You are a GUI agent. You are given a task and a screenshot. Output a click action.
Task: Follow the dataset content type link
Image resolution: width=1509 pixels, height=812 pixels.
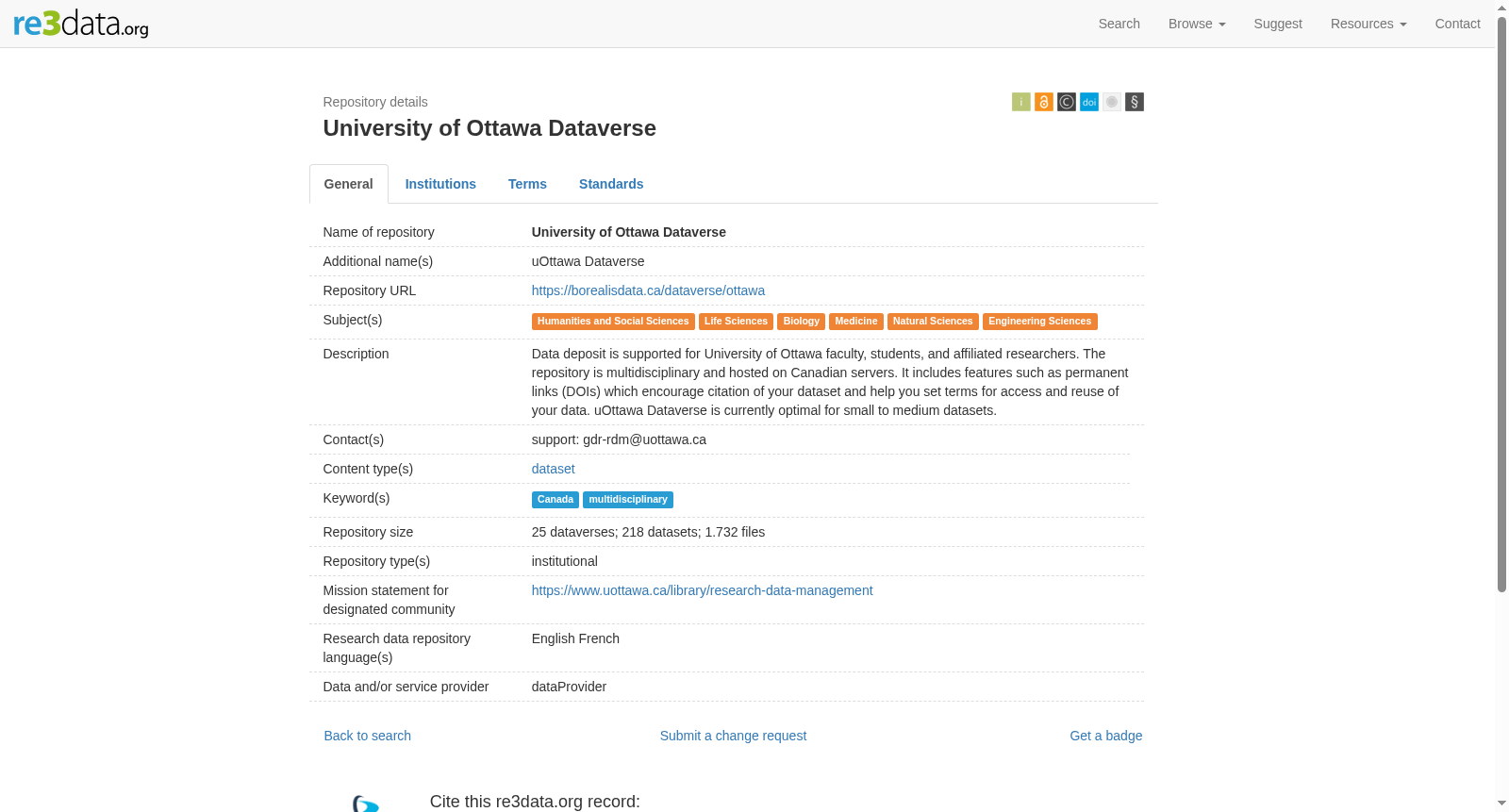(554, 469)
